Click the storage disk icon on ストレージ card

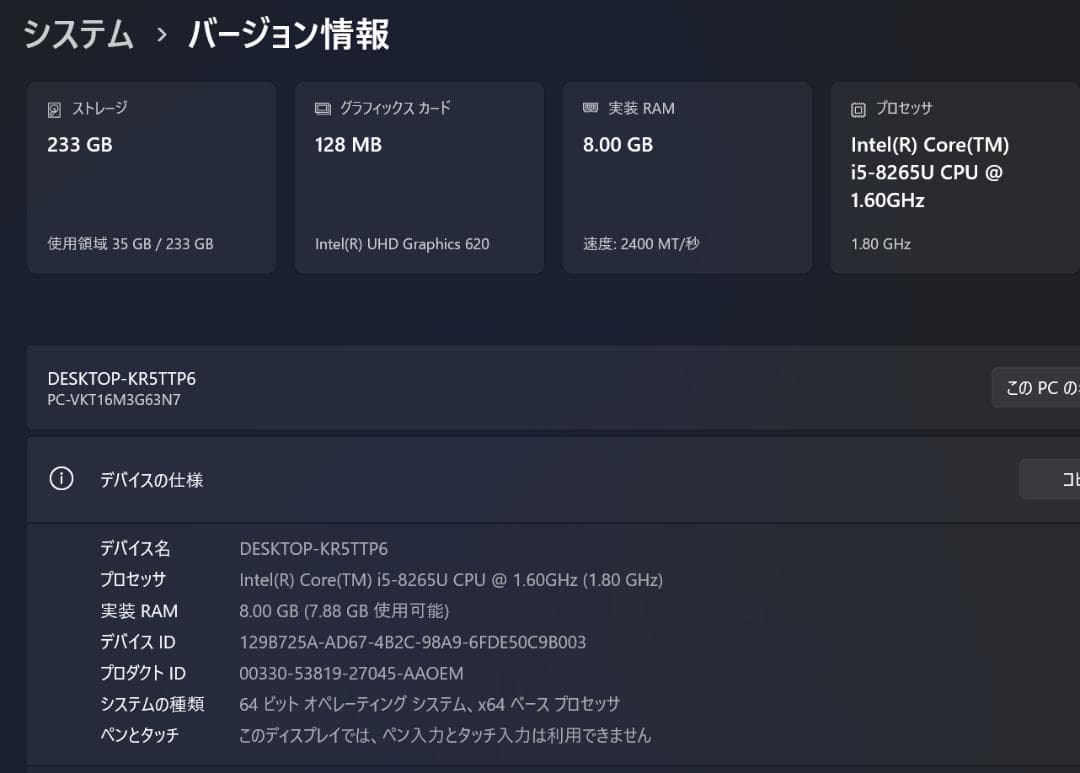[55, 107]
